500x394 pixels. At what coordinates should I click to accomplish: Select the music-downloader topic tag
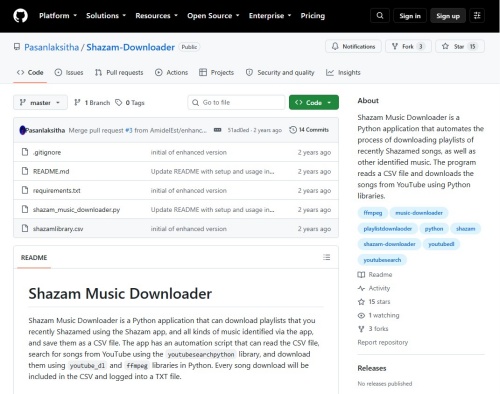tap(419, 213)
